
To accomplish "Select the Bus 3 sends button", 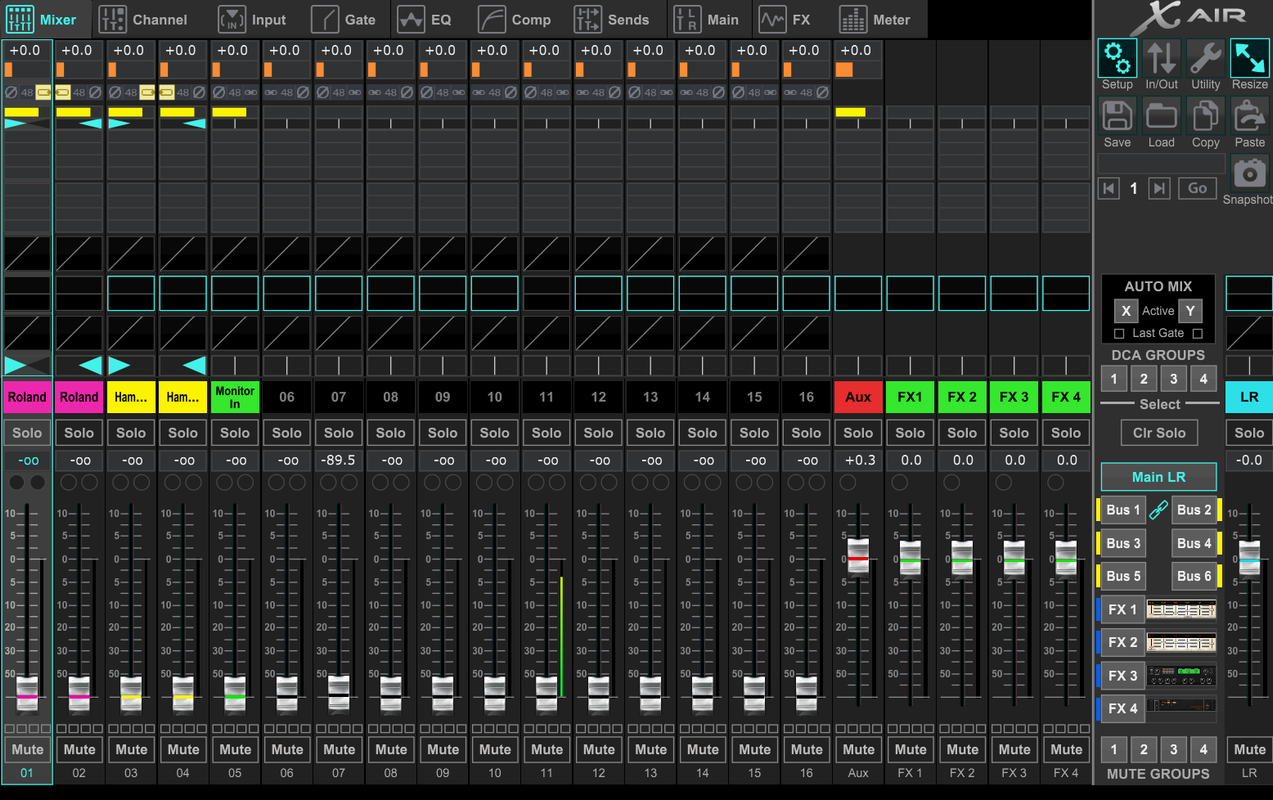I will point(1123,543).
